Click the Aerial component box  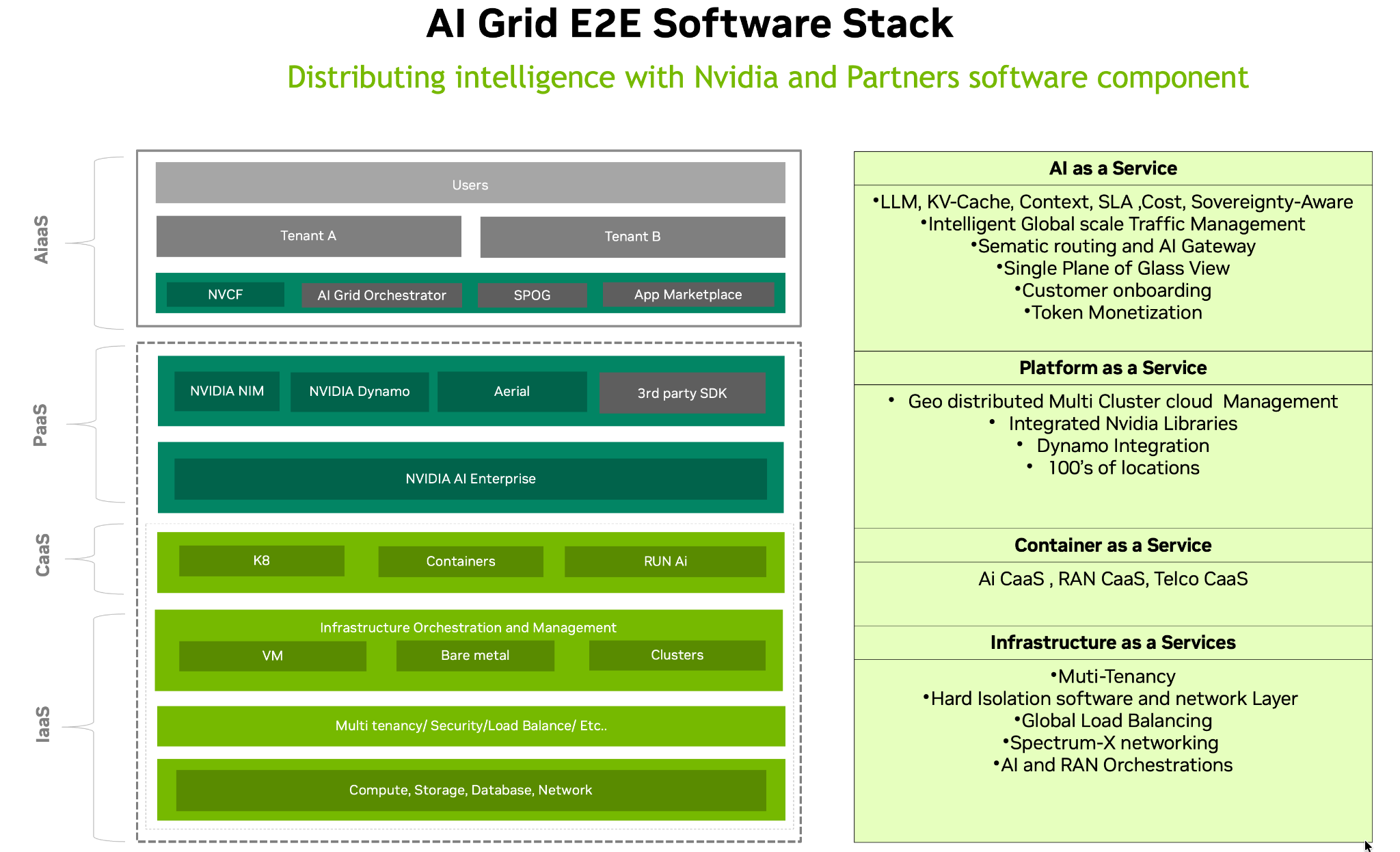tap(512, 391)
